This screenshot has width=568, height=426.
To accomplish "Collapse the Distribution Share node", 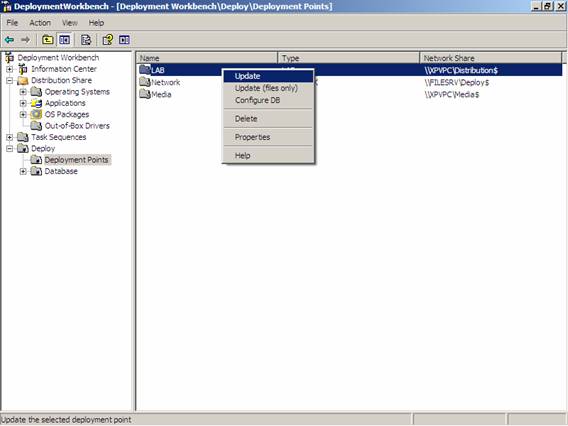I will 10,80.
